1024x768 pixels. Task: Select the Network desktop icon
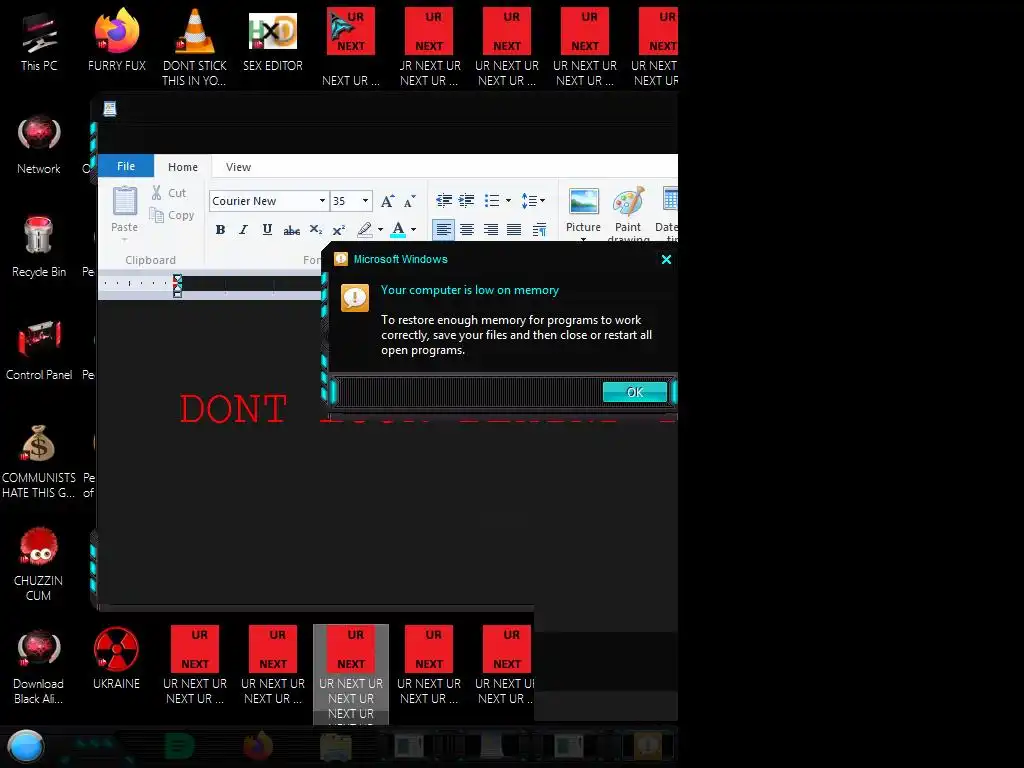pos(39,144)
